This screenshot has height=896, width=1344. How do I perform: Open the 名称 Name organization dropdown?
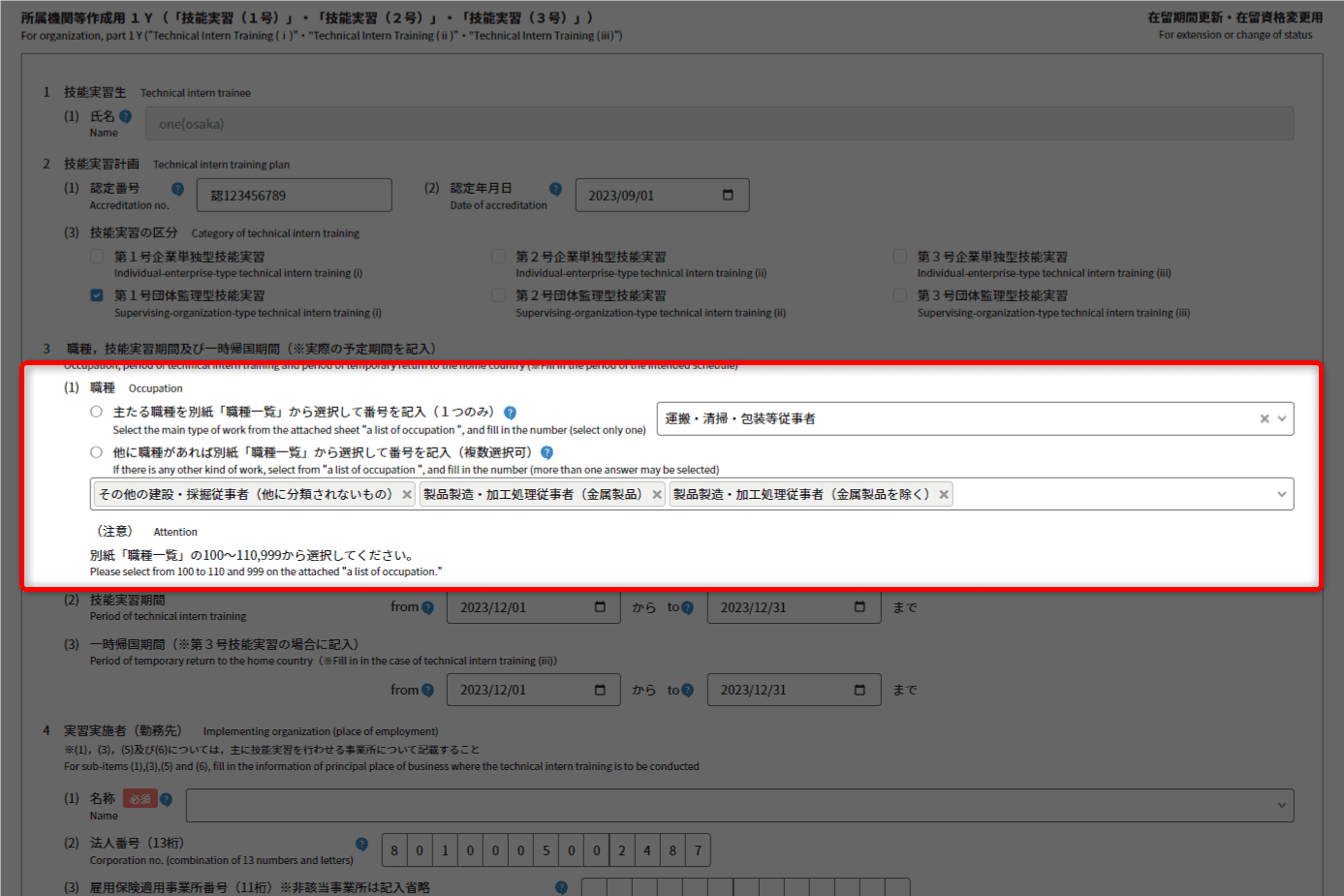coord(1281,805)
